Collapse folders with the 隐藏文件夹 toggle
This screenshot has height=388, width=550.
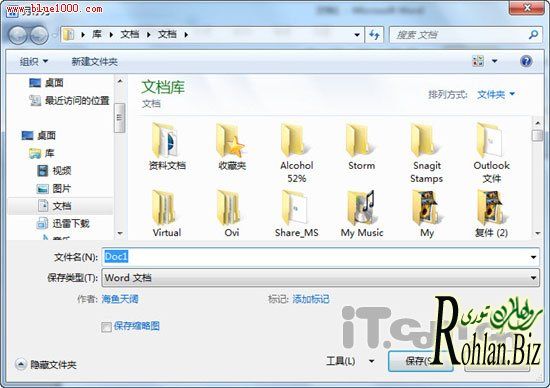pyautogui.click(x=21, y=364)
